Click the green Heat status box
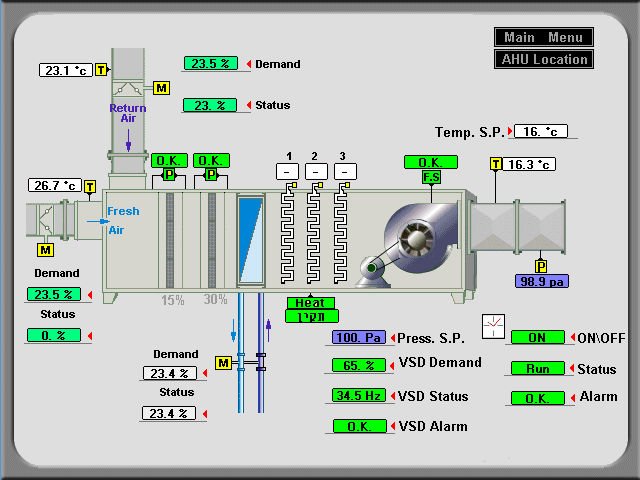This screenshot has height=480, width=640. [x=311, y=303]
